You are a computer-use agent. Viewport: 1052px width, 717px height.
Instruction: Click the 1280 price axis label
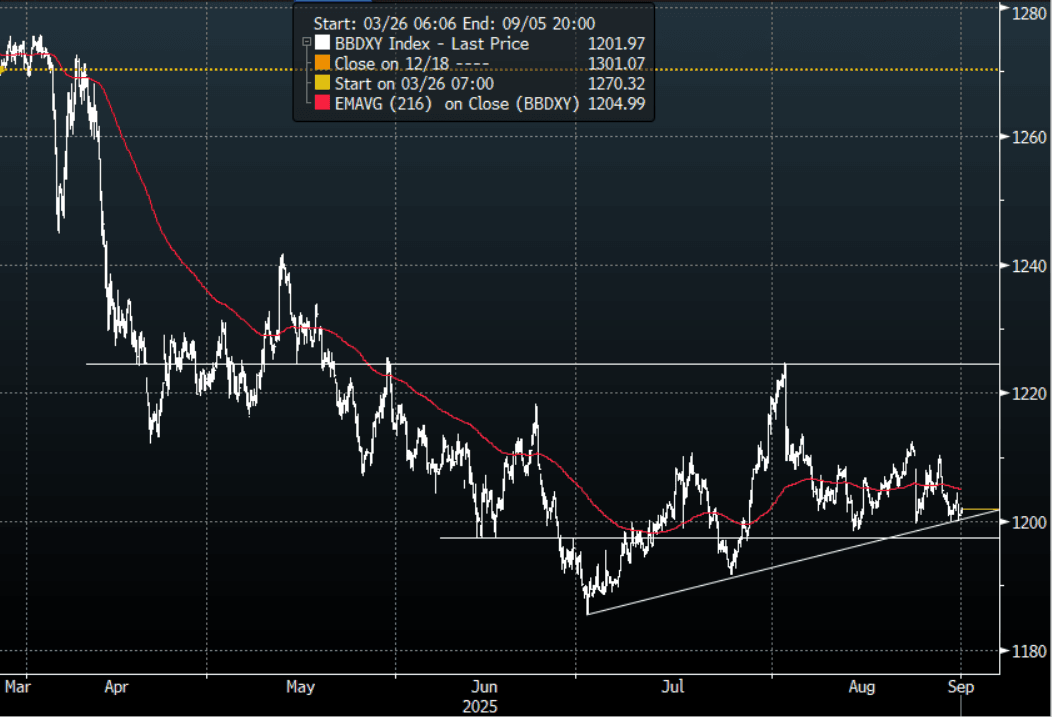1029,13
